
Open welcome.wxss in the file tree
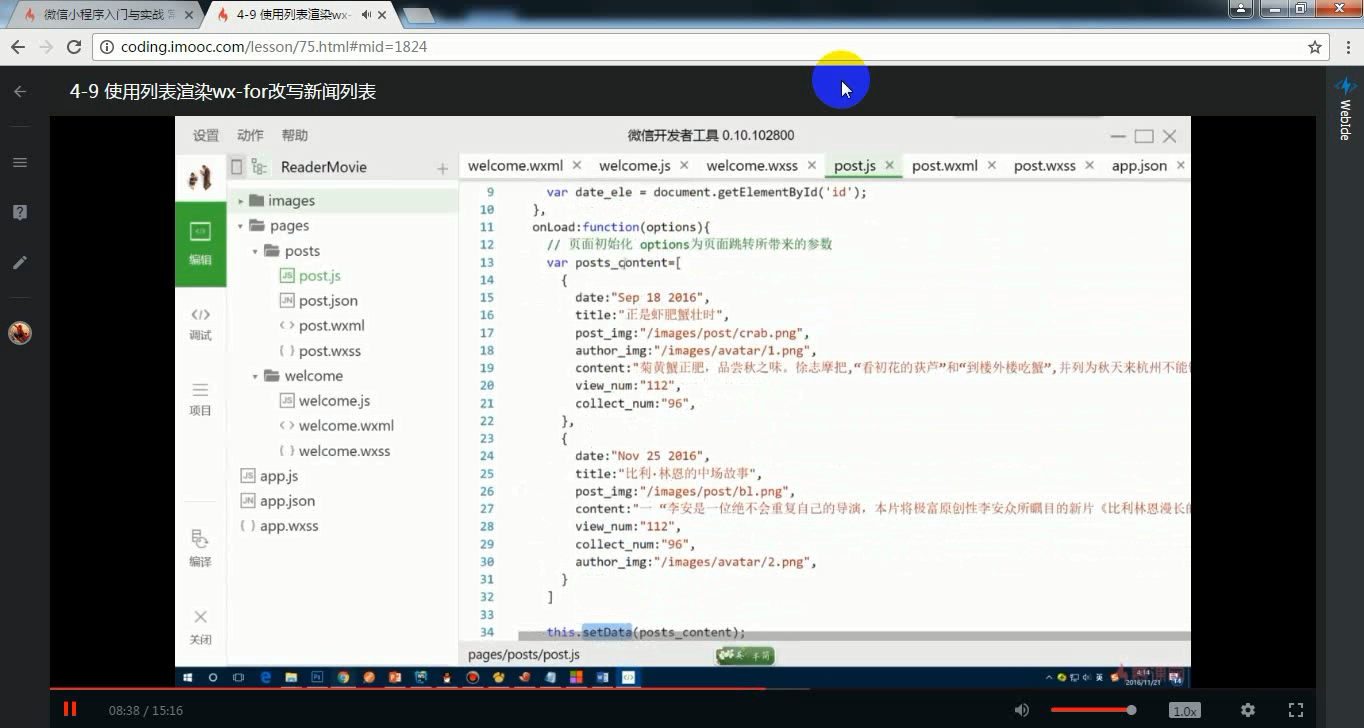pyautogui.click(x=334, y=451)
